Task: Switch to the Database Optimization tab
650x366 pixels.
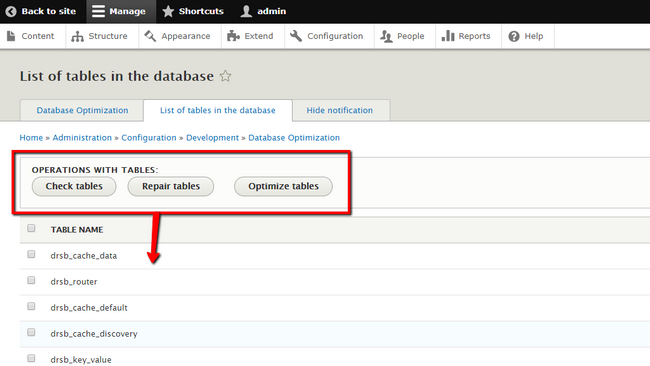Action: (x=82, y=110)
